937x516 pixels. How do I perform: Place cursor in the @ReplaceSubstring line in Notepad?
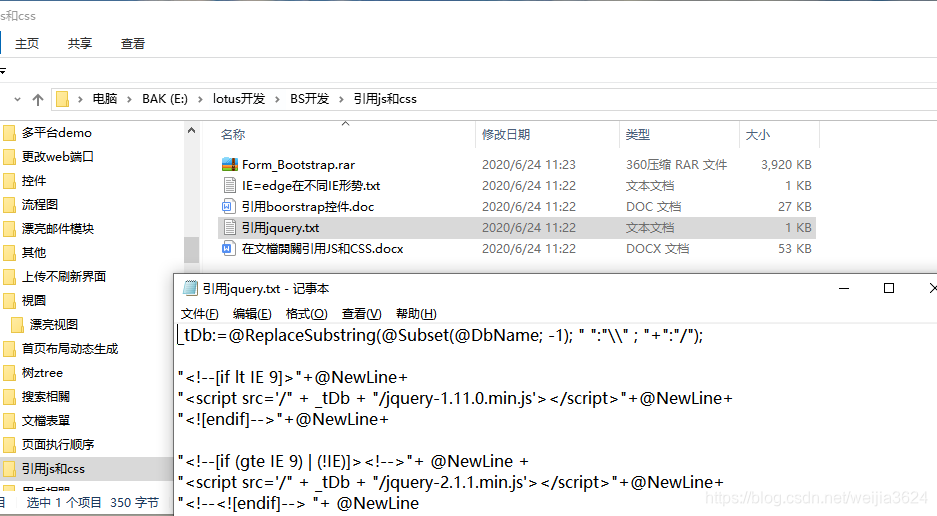[x=440, y=335]
